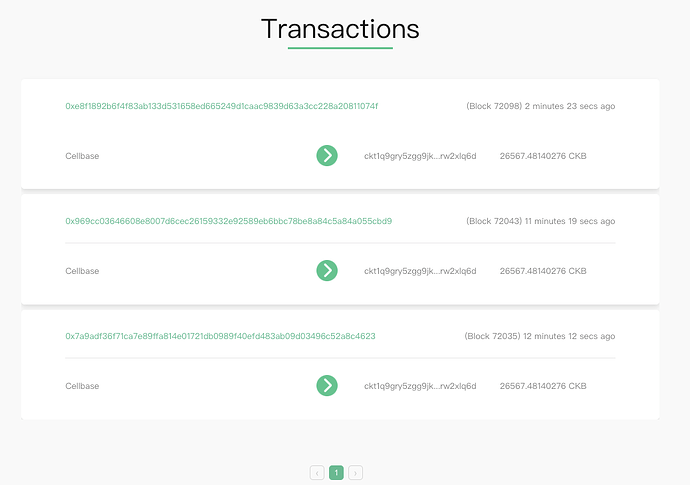The width and height of the screenshot is (690, 485).
Task: Open output address in the Block 72098 transaction
Action: (420, 156)
